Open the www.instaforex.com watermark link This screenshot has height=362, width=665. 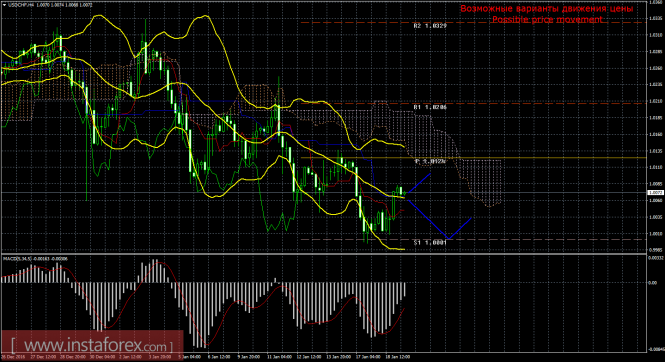[92, 345]
